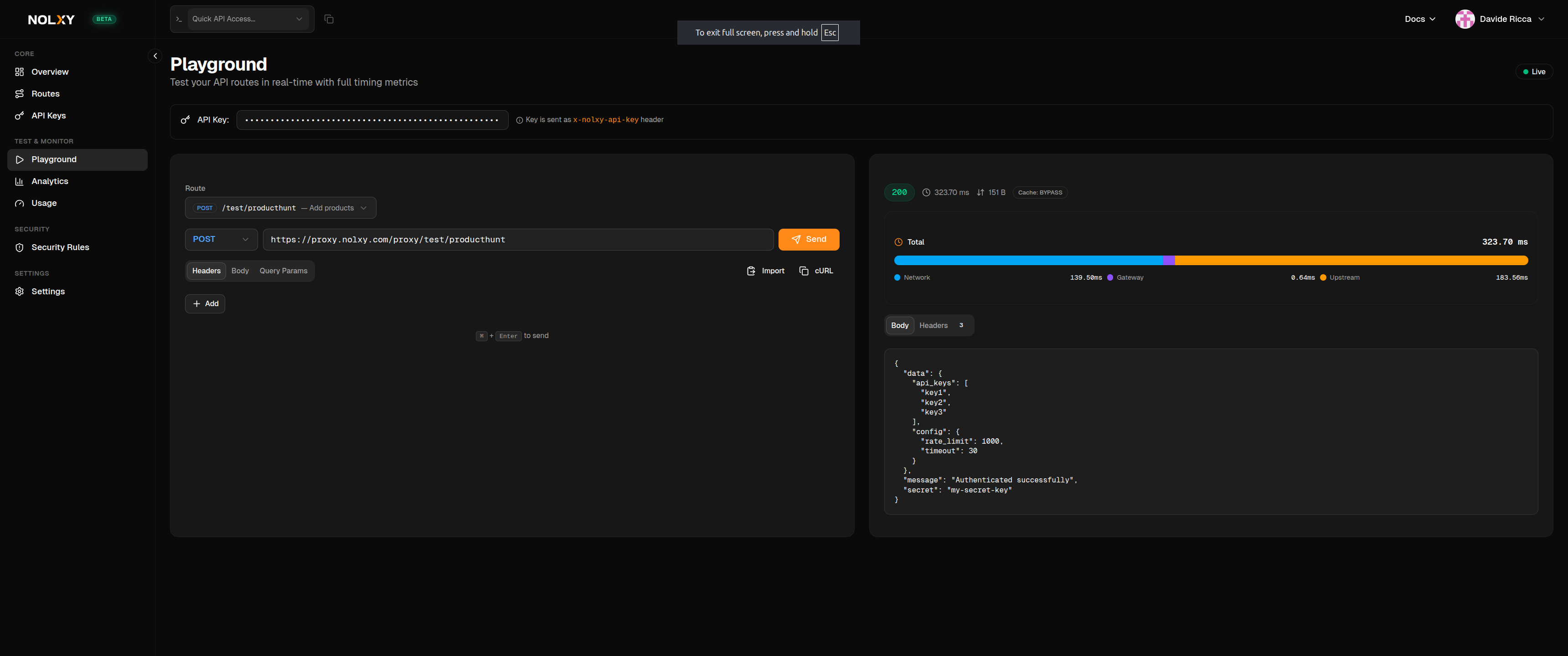
Task: Switch to the Query Params tab
Action: (283, 271)
